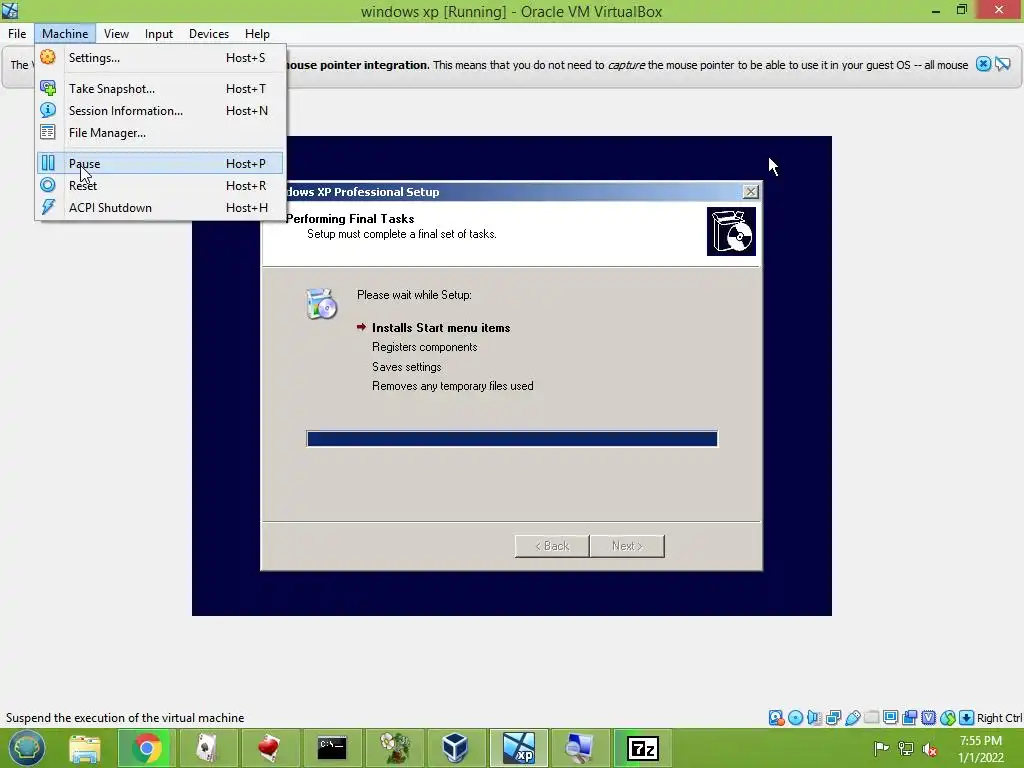Viewport: 1024px width, 768px height.
Task: Open the File menu
Action: click(17, 33)
